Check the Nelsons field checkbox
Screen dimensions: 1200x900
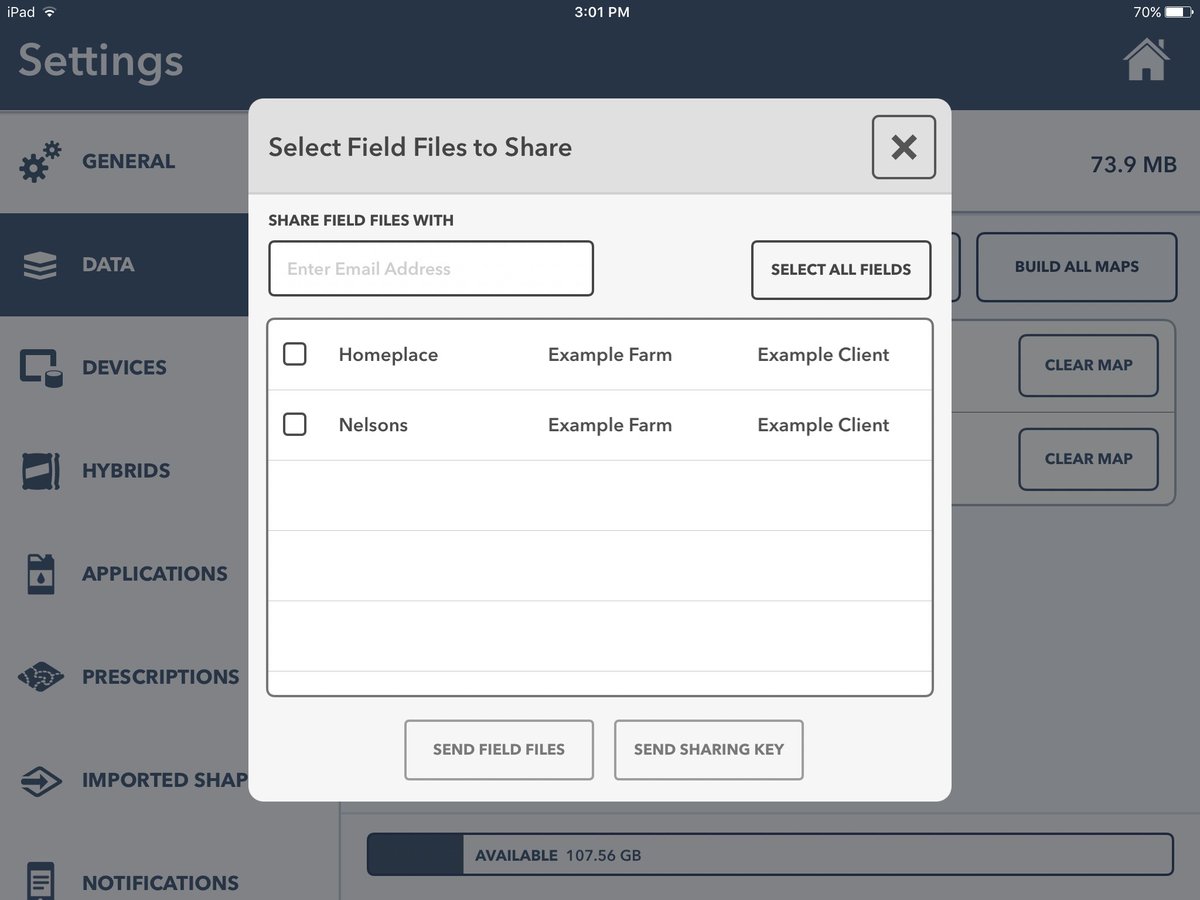coord(295,424)
